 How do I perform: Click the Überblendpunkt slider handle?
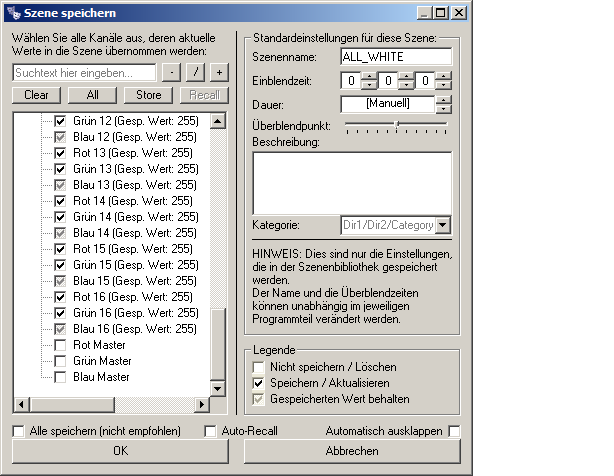click(x=397, y=124)
